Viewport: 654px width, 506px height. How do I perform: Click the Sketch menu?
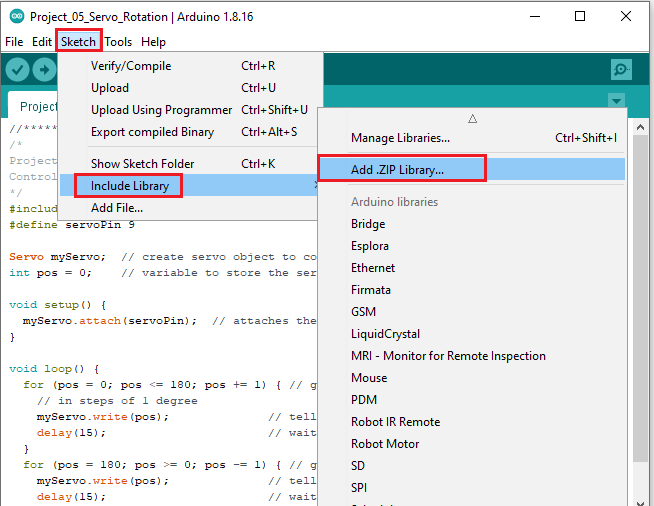(78, 42)
